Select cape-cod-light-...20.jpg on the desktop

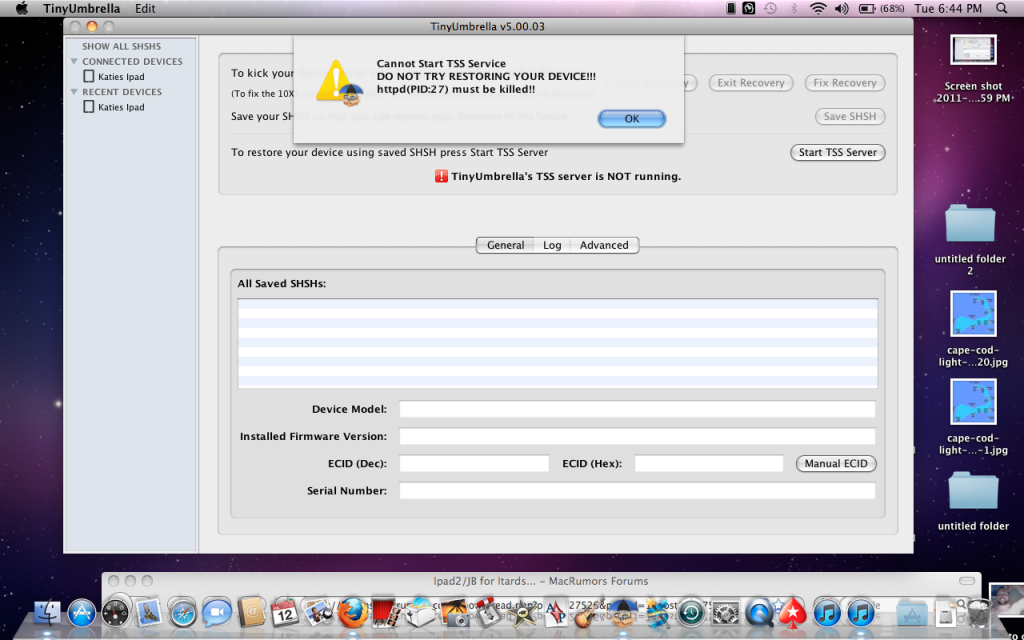point(973,328)
